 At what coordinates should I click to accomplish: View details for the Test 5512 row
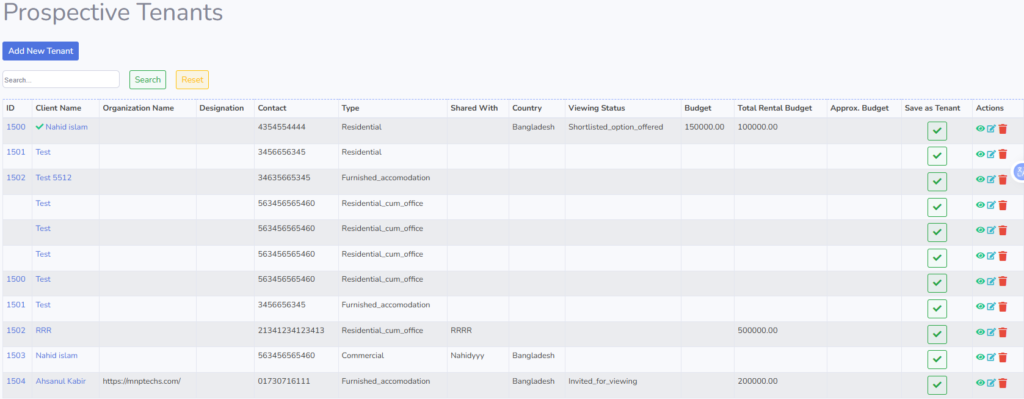click(x=980, y=180)
